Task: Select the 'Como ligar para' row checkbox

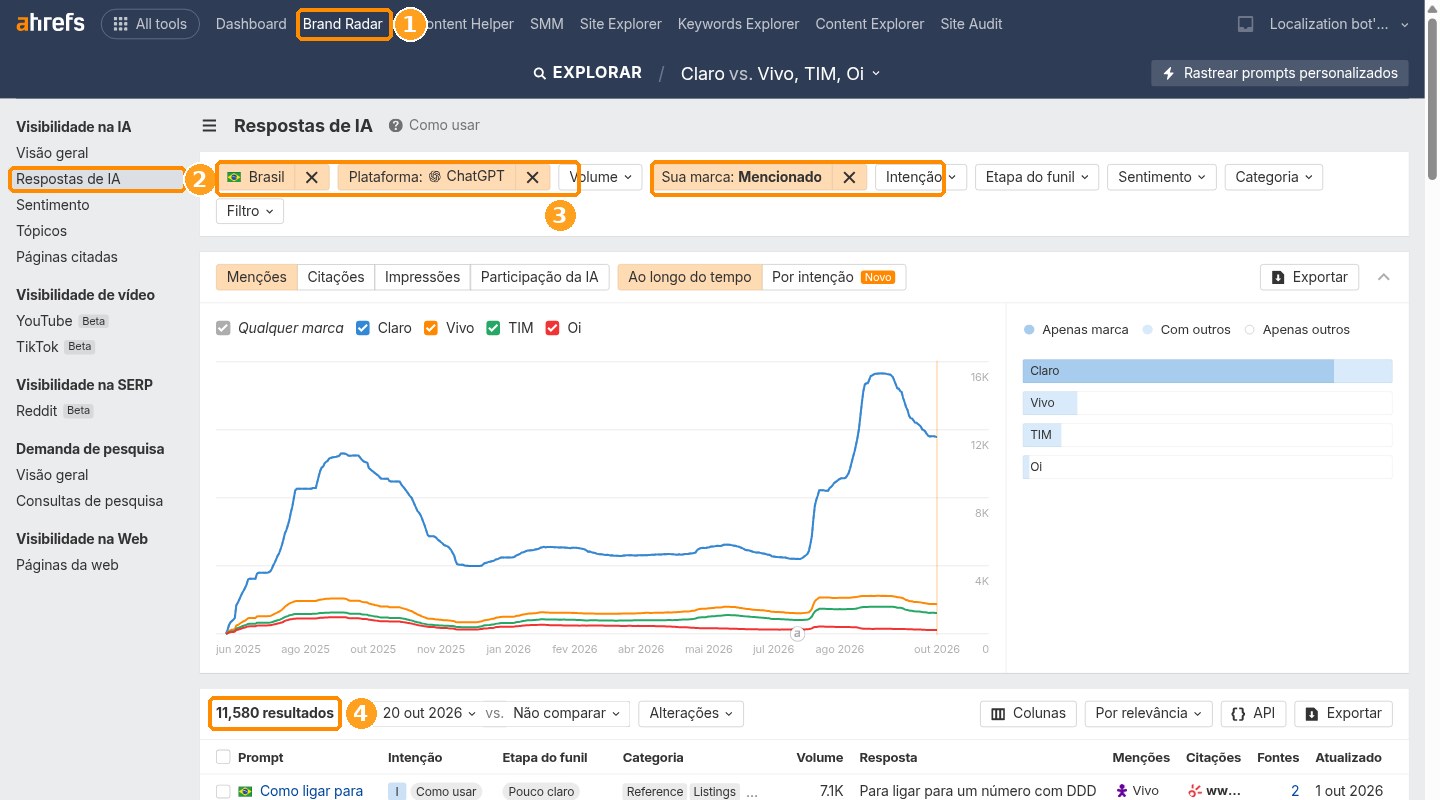Action: [x=223, y=791]
